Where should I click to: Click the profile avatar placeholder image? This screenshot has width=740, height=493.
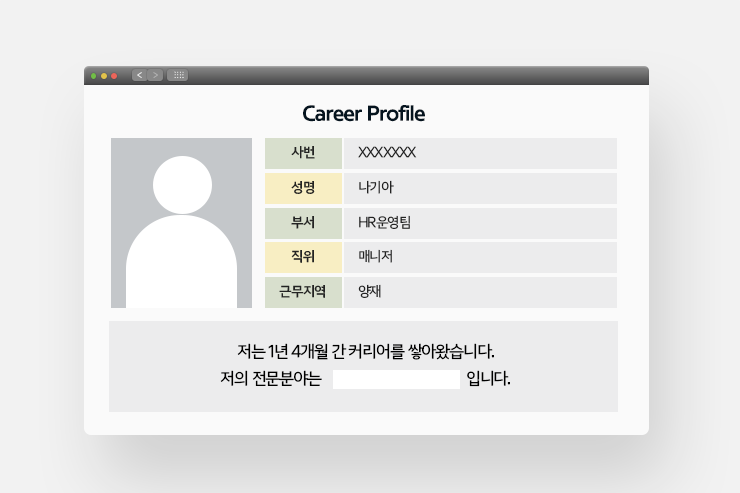(181, 223)
